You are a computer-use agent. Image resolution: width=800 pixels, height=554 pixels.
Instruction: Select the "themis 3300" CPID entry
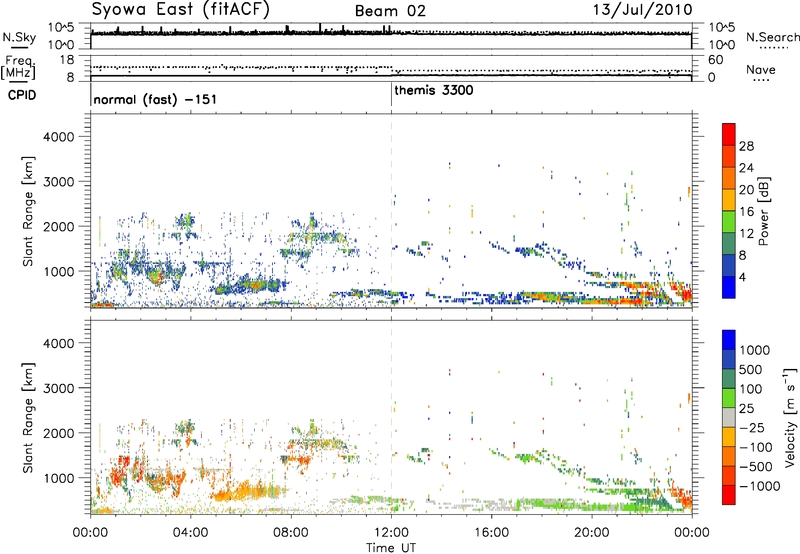(434, 90)
